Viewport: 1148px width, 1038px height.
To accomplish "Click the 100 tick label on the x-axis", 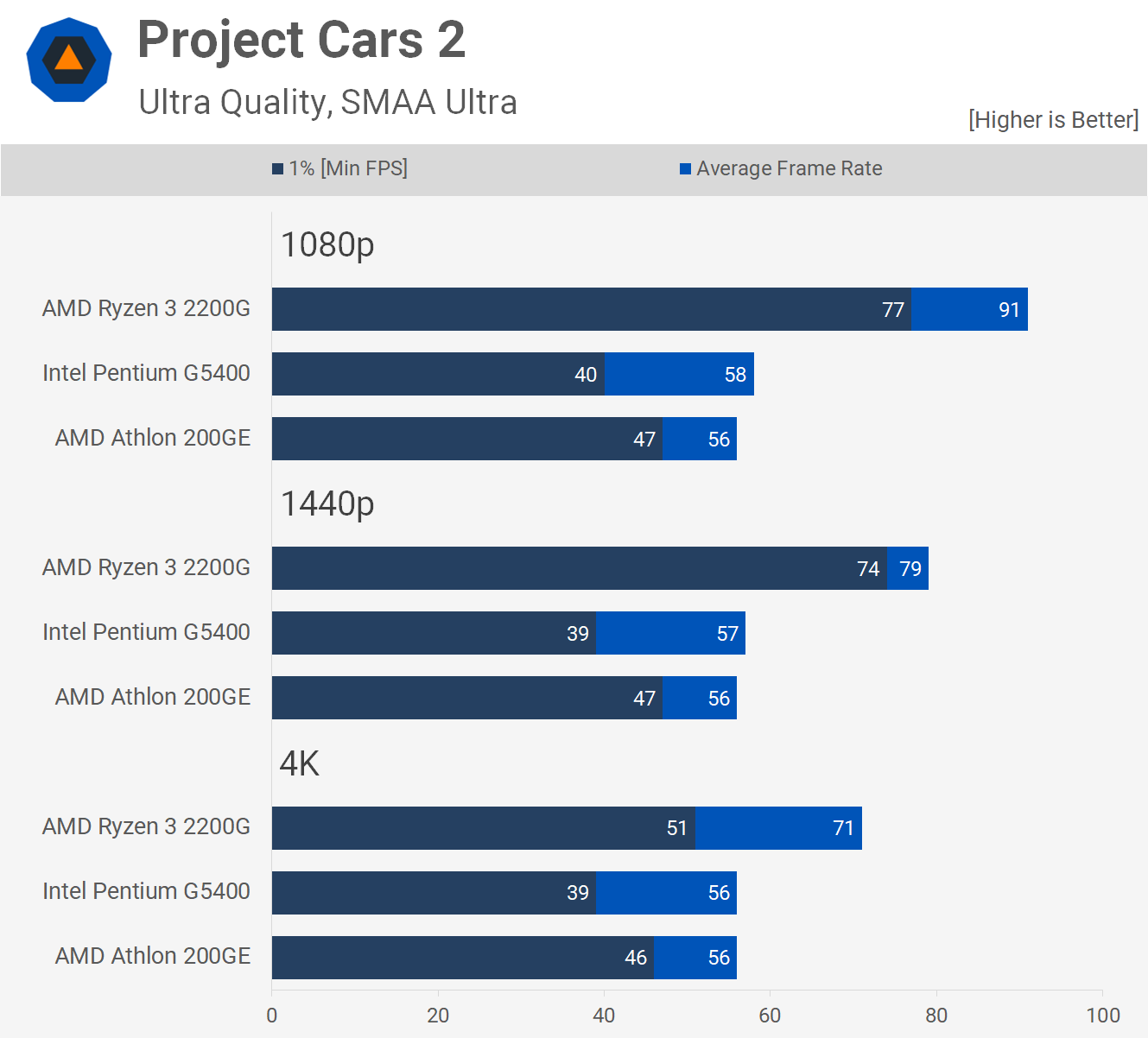I will [x=1103, y=1016].
